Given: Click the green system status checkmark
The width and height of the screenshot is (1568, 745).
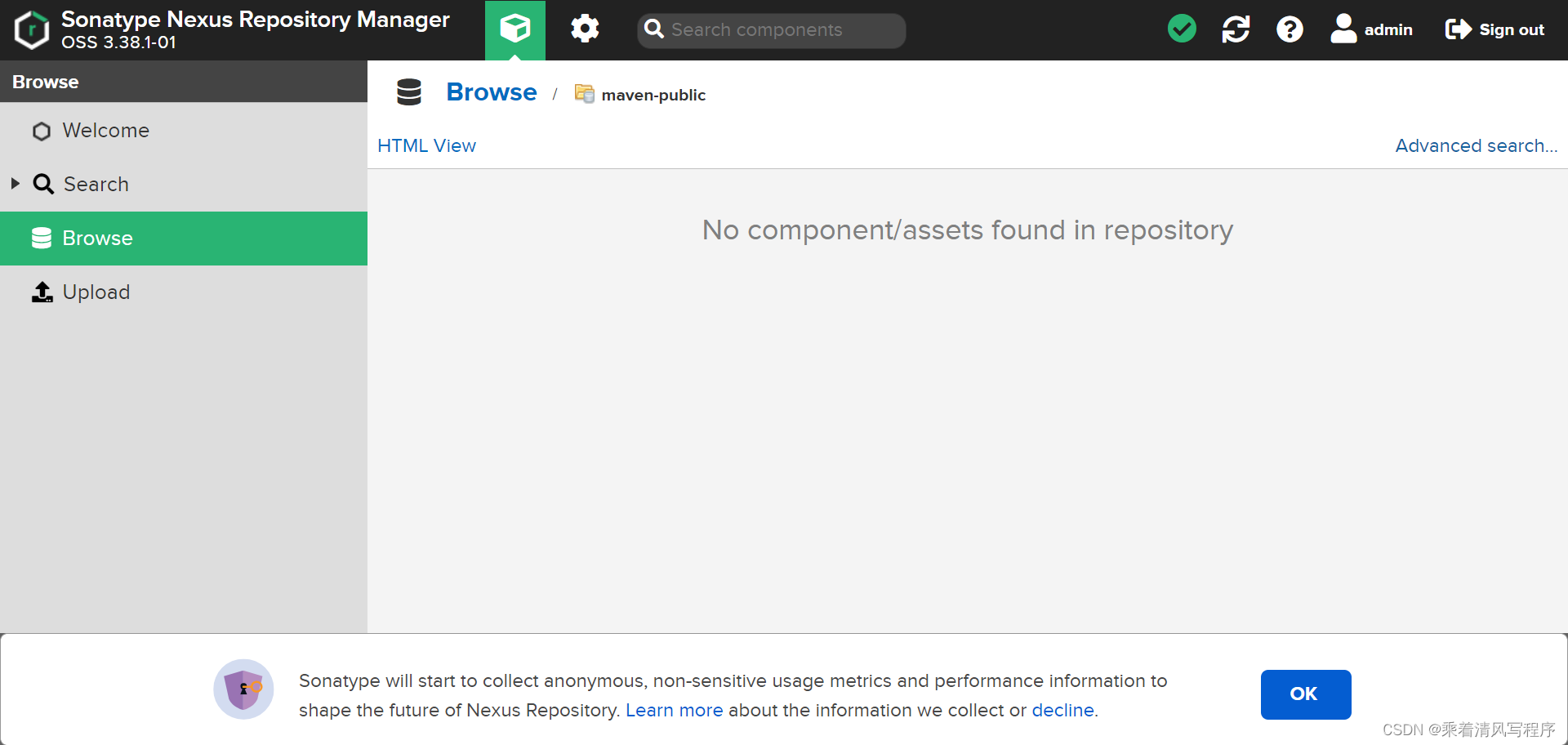Looking at the screenshot, I should (x=1182, y=29).
